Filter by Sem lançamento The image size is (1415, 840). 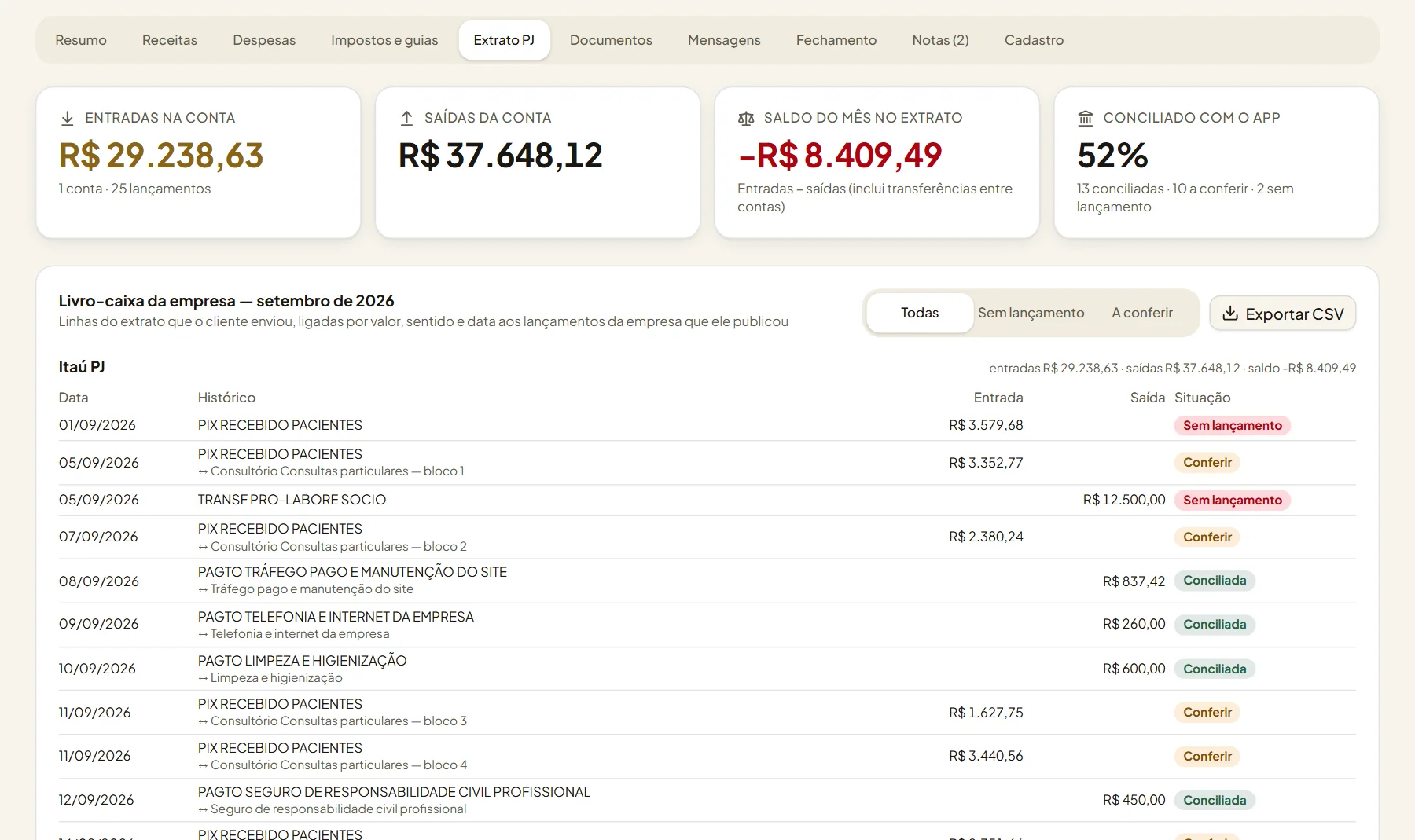[x=1031, y=313]
